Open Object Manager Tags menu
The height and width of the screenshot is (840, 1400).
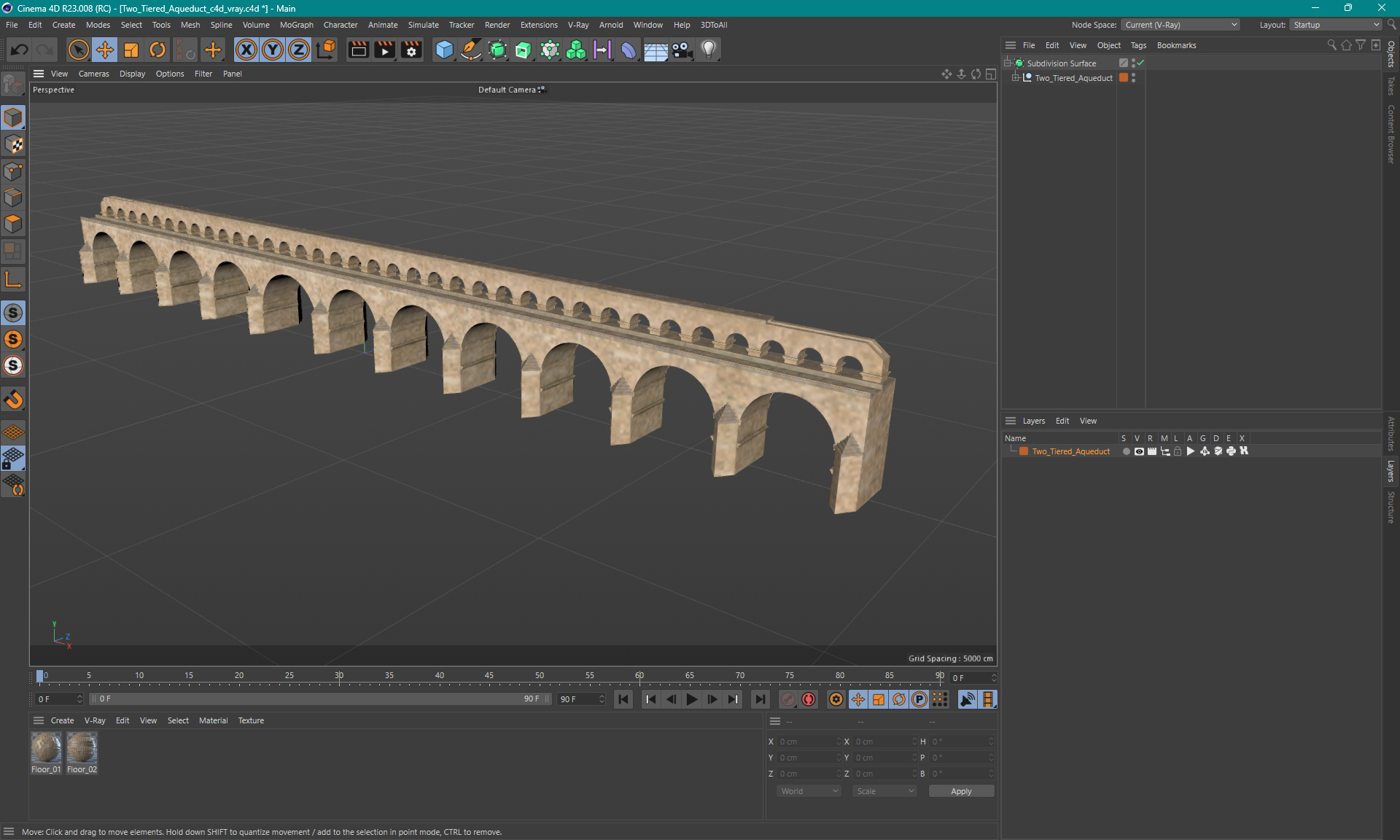click(1138, 45)
